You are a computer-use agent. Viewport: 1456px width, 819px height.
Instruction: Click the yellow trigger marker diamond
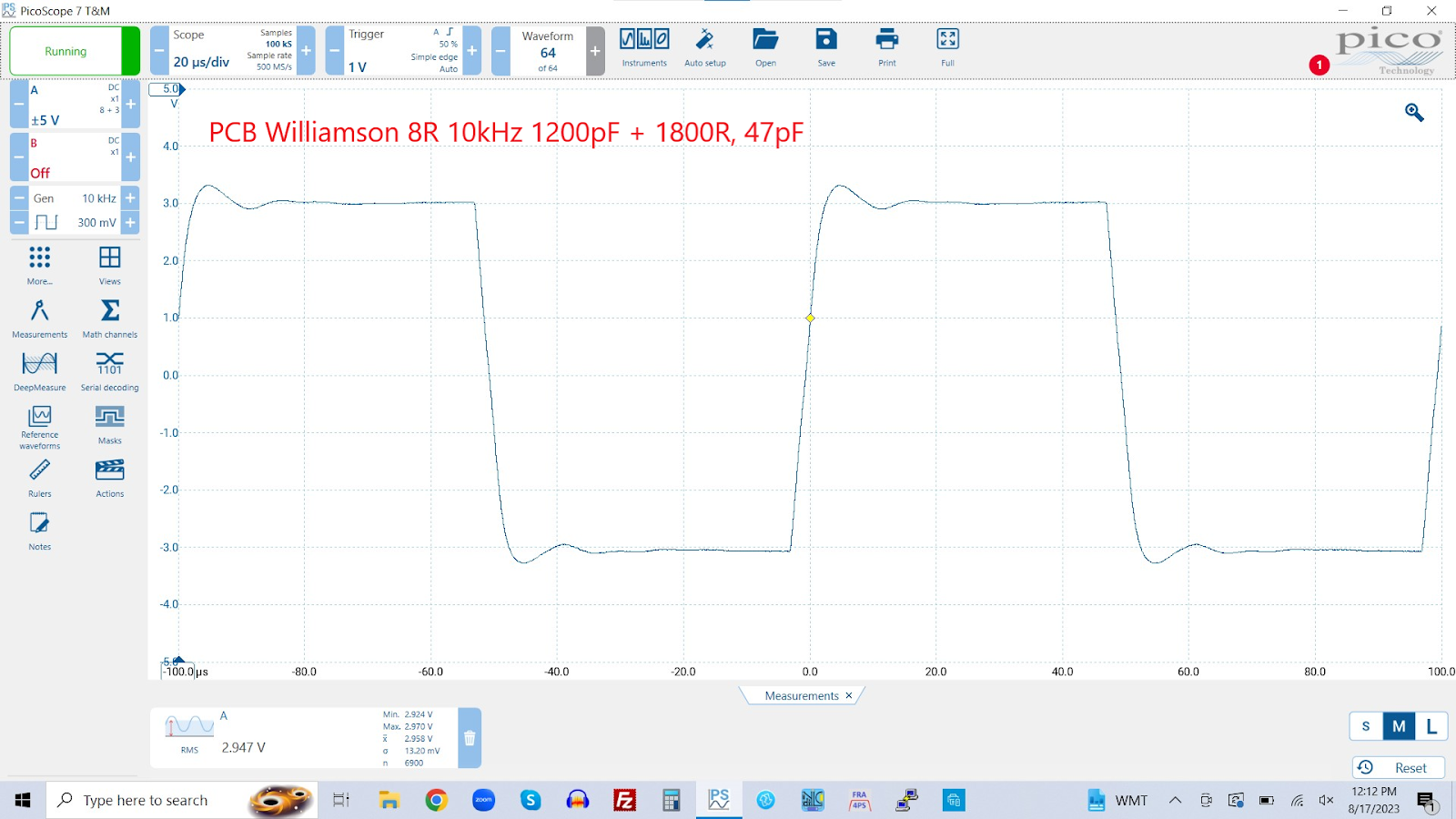[810, 318]
